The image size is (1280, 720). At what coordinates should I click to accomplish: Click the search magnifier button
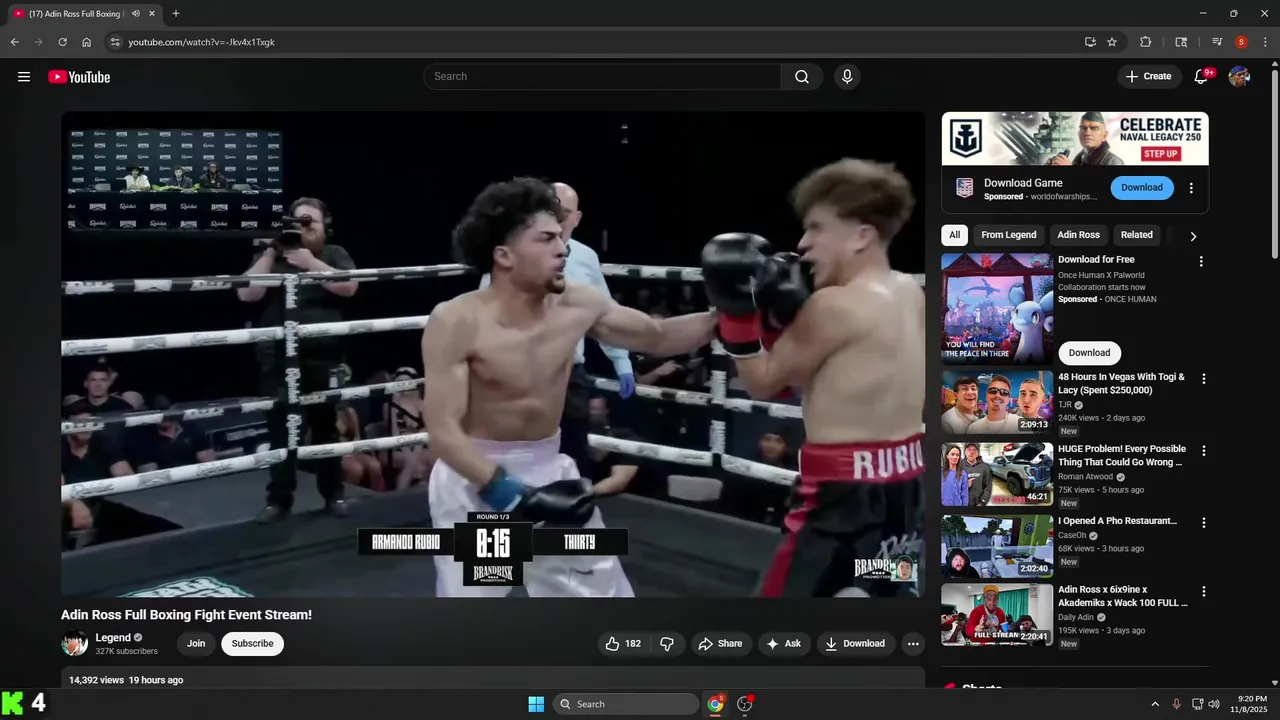pos(802,77)
